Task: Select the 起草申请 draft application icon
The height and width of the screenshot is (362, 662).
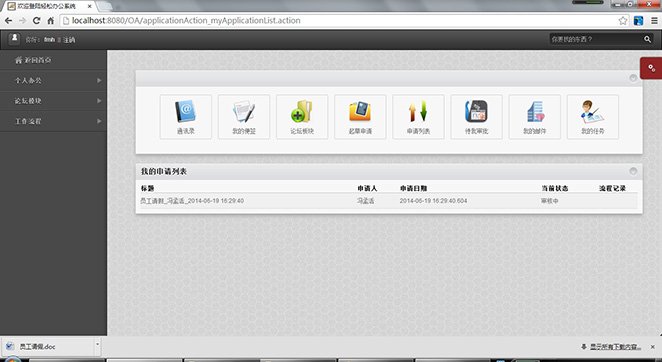Action: click(360, 117)
